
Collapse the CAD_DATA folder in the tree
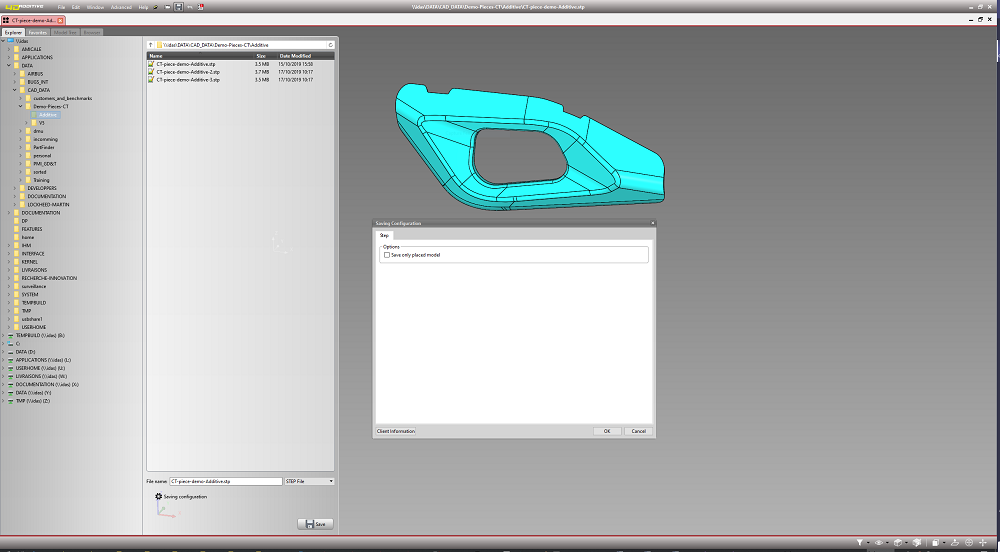click(x=15, y=90)
